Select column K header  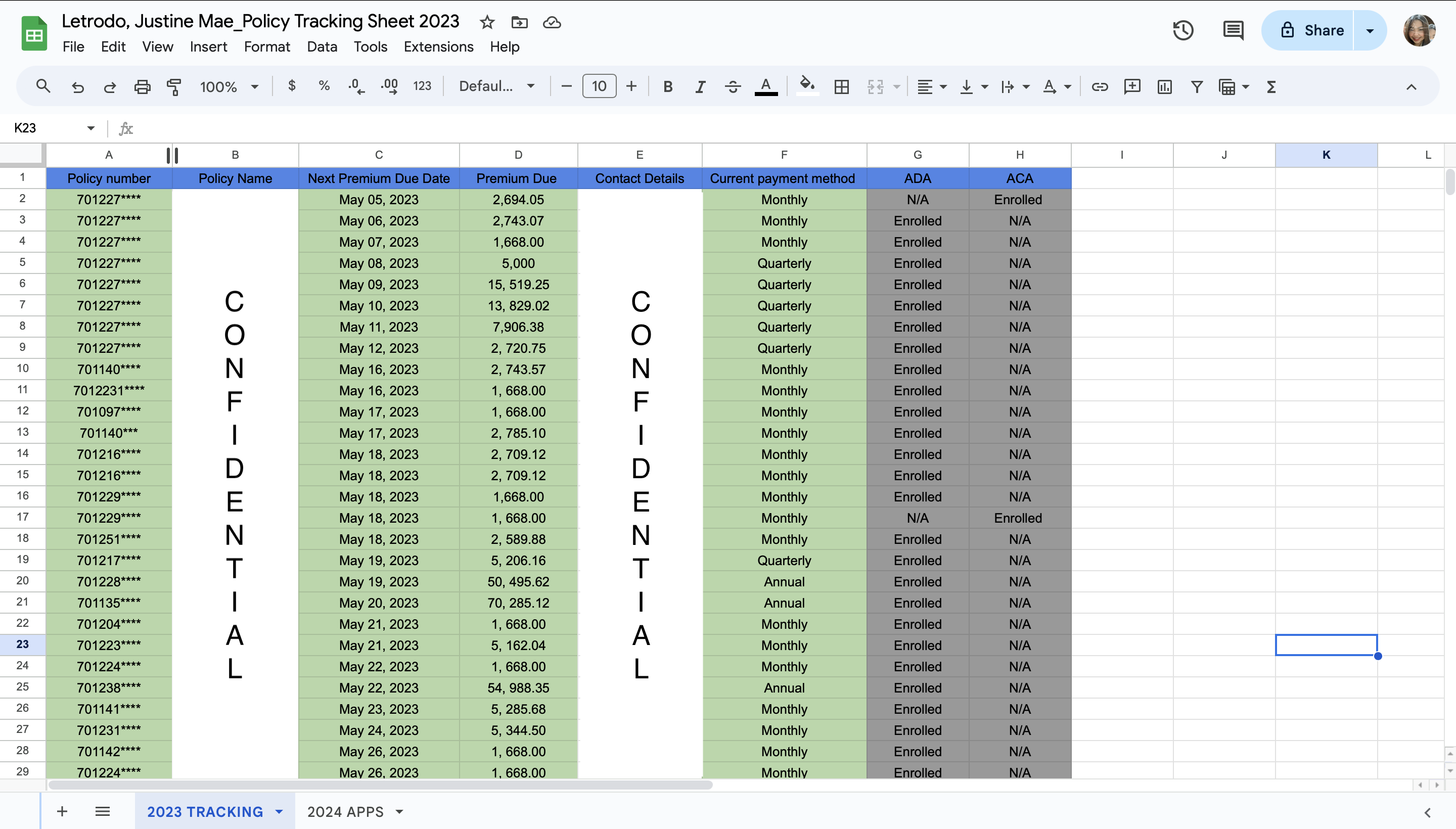[x=1326, y=155]
